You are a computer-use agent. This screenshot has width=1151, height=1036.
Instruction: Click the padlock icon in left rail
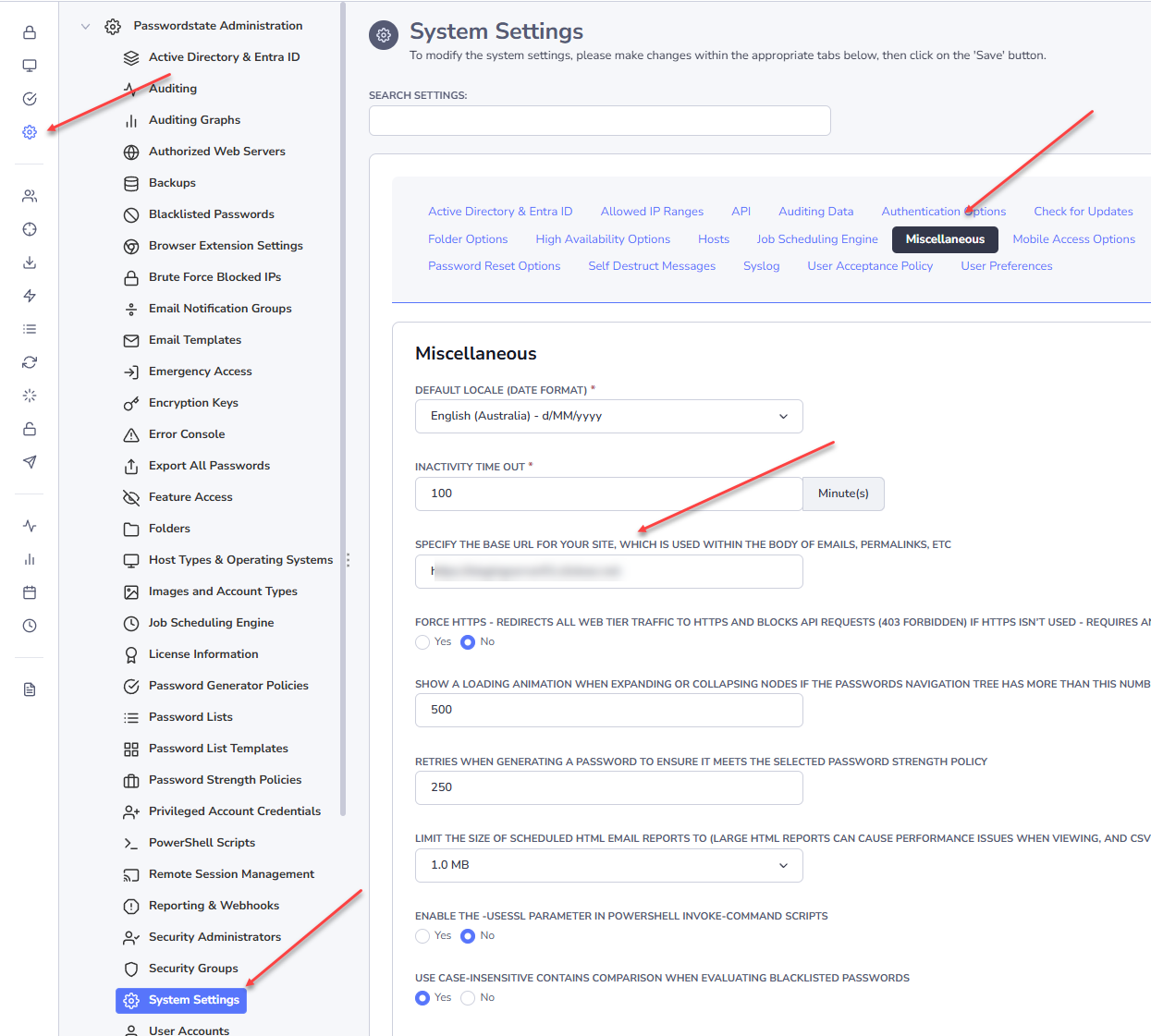(x=30, y=32)
